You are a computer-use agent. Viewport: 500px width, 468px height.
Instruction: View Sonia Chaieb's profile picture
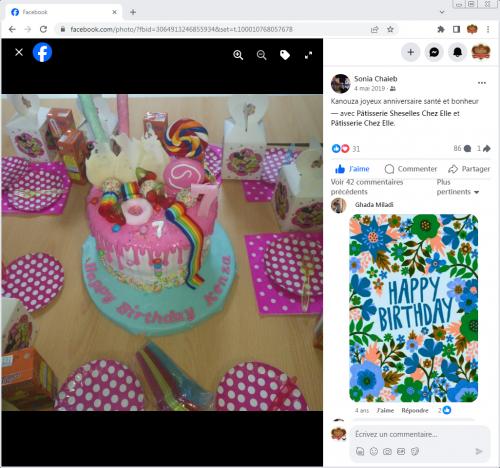point(340,83)
